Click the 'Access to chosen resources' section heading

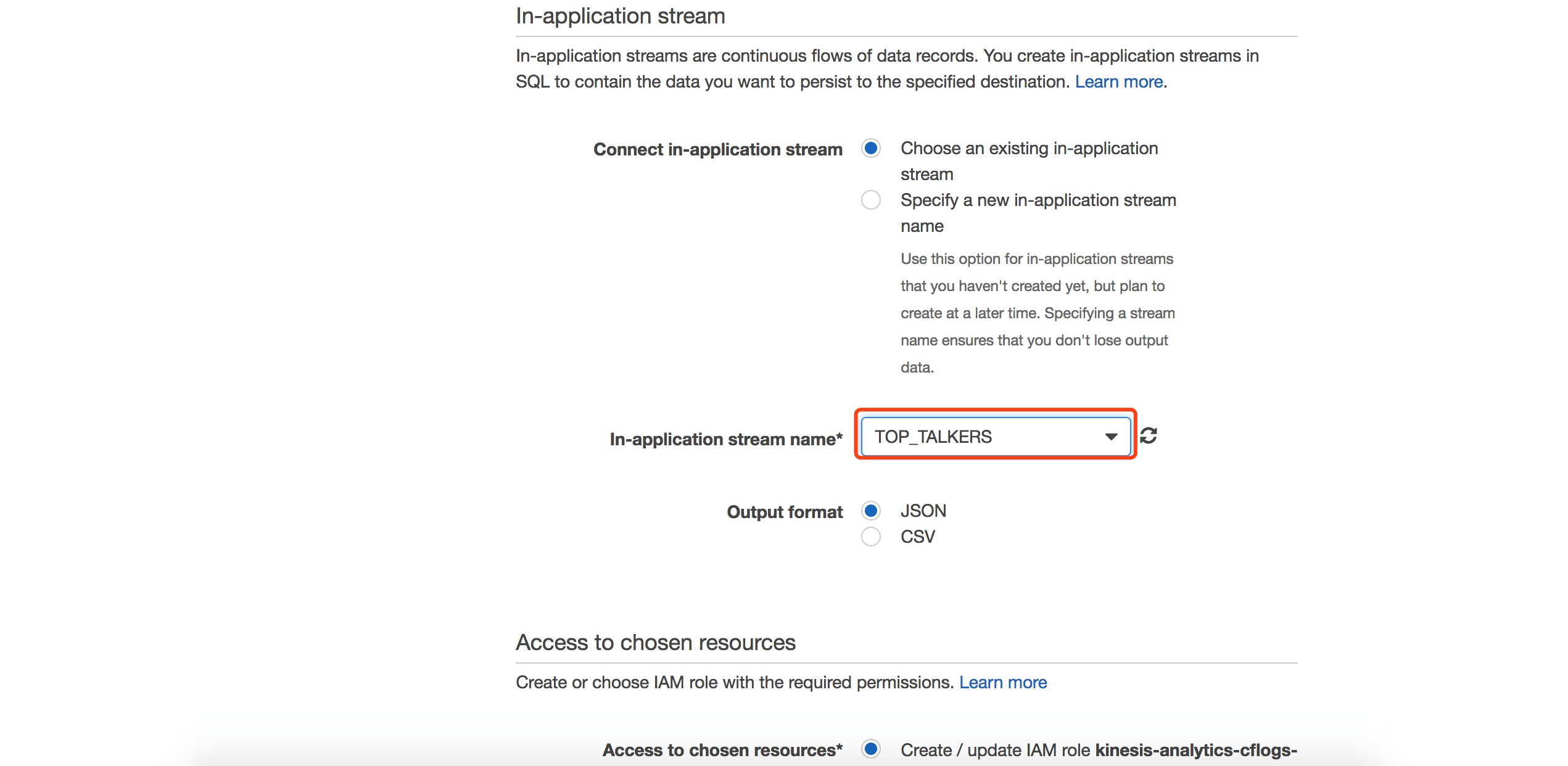(655, 643)
